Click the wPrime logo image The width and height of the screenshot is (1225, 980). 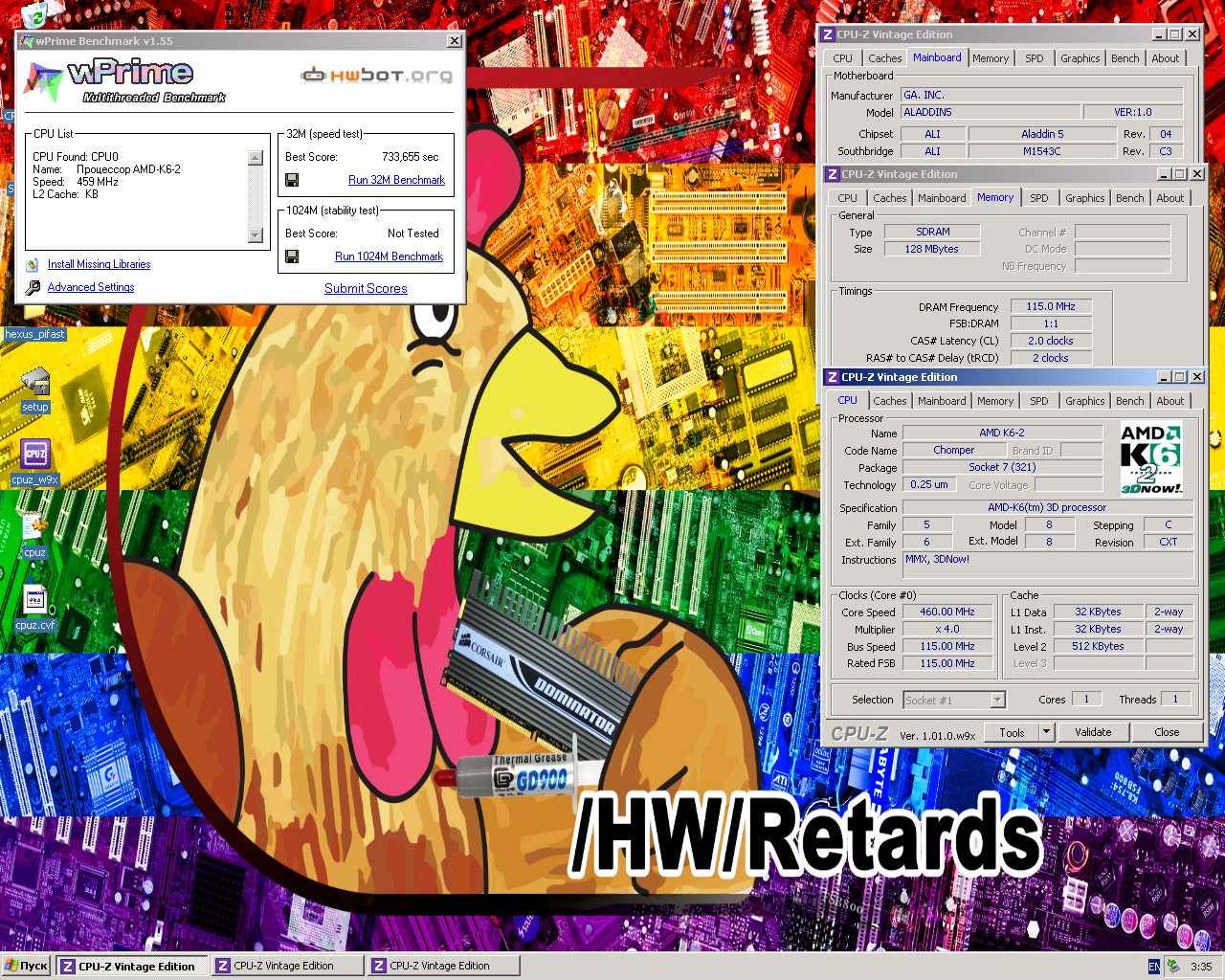124,80
